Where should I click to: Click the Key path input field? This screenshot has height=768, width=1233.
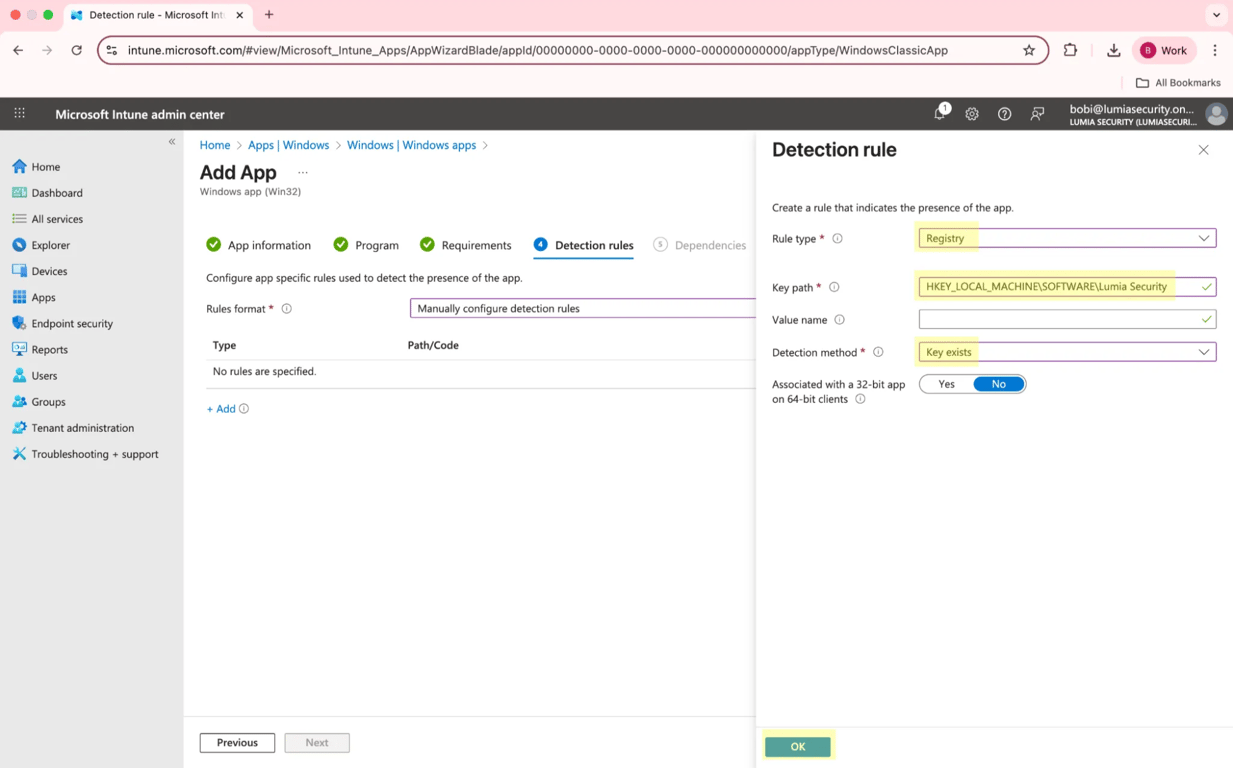1067,287
